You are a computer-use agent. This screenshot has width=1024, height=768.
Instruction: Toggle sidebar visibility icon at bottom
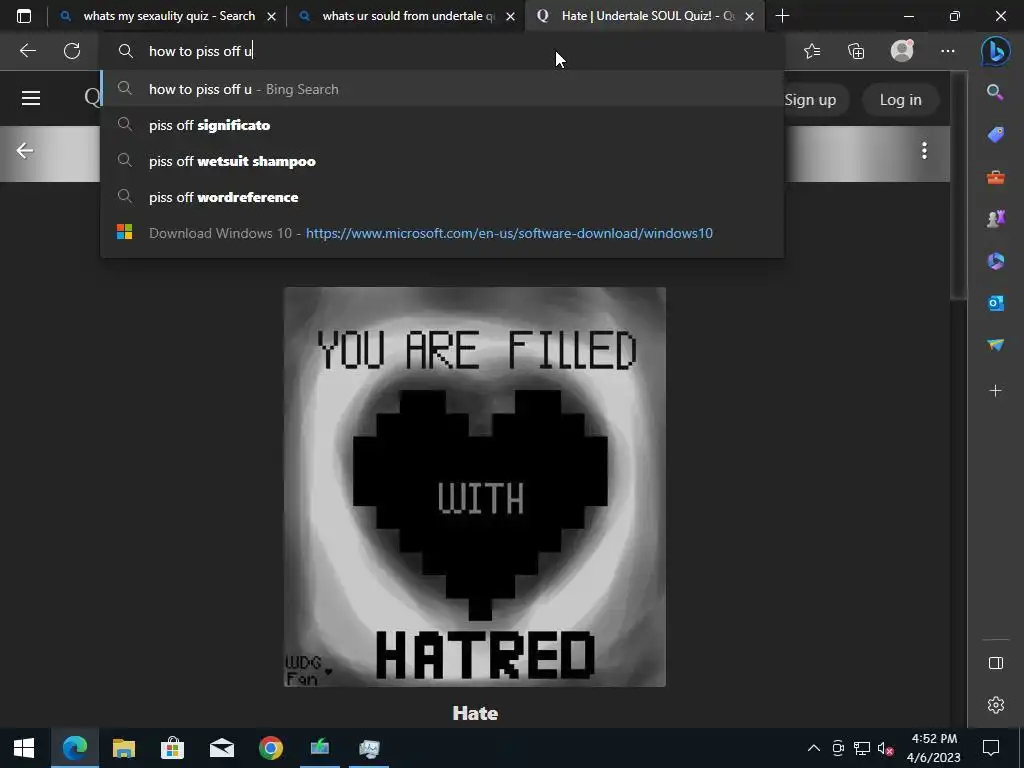tap(995, 663)
